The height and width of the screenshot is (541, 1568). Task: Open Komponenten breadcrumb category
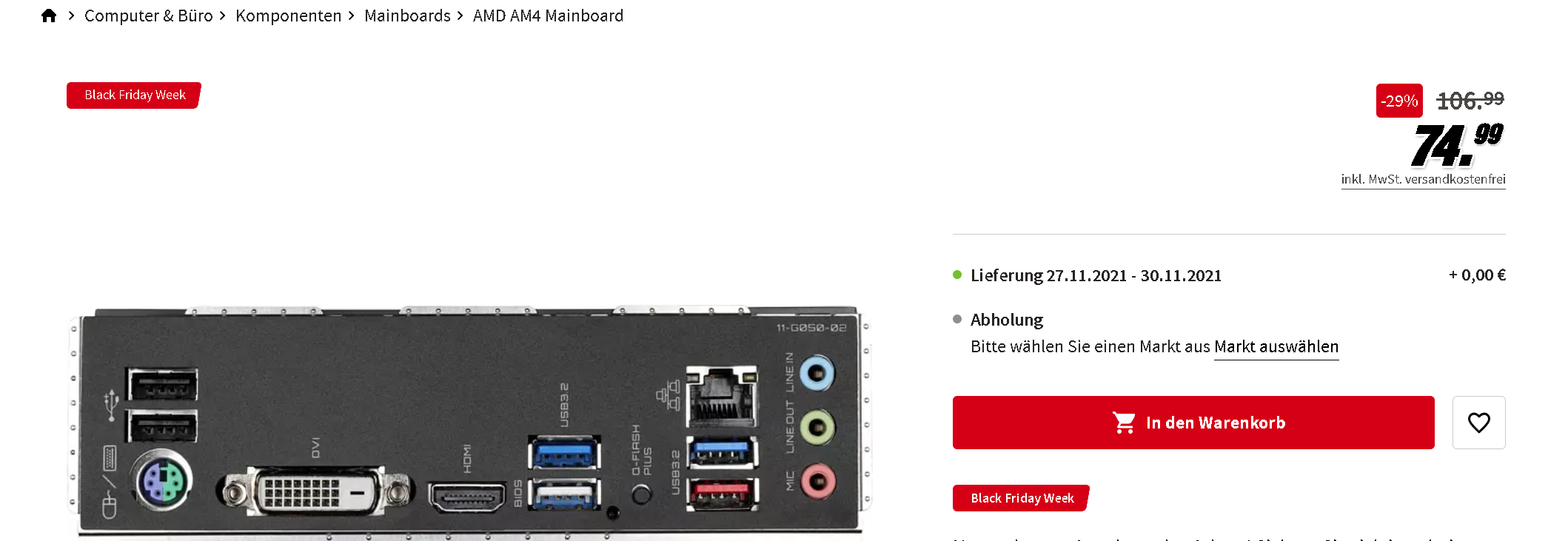[289, 16]
